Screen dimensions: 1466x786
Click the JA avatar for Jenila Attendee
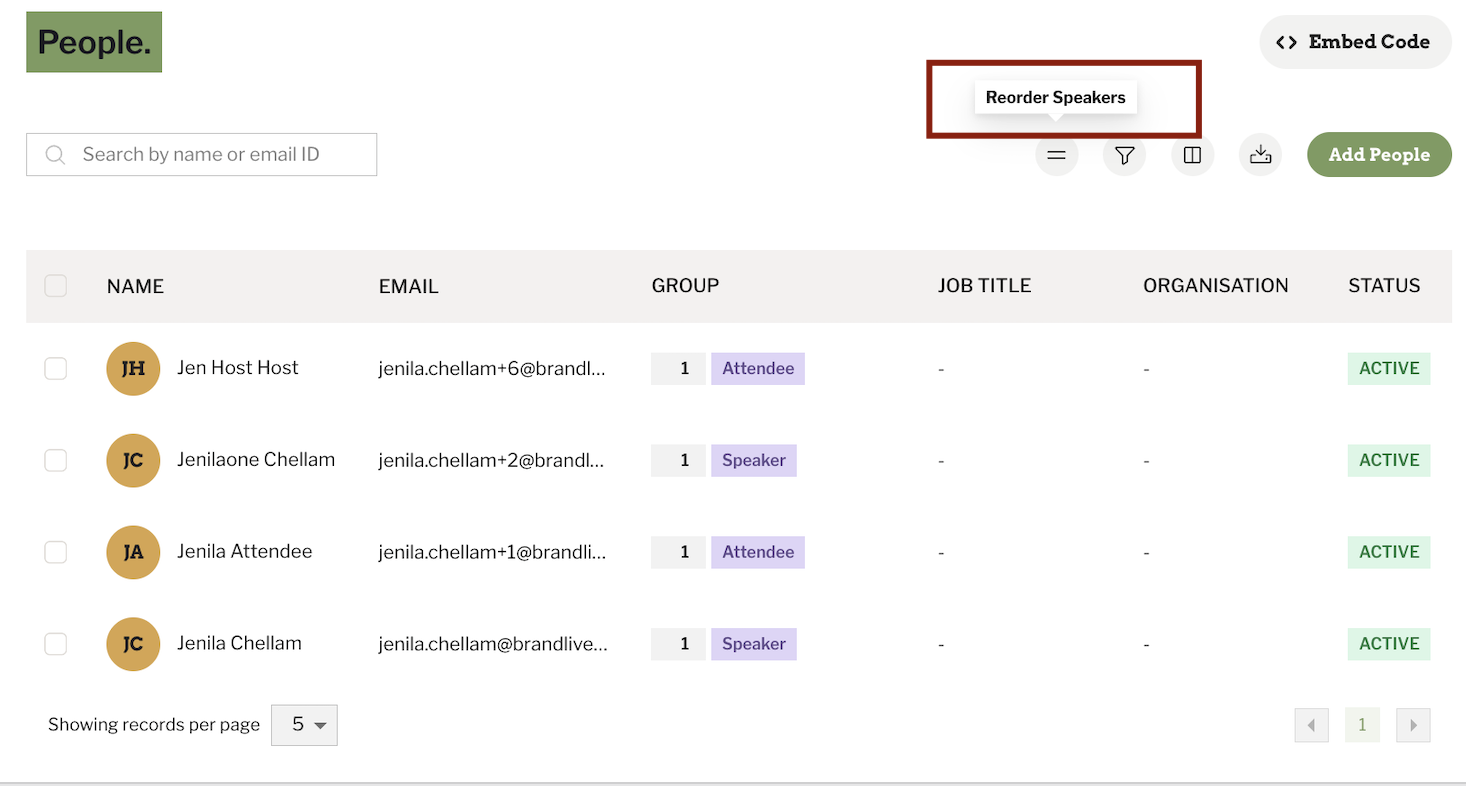pos(133,552)
